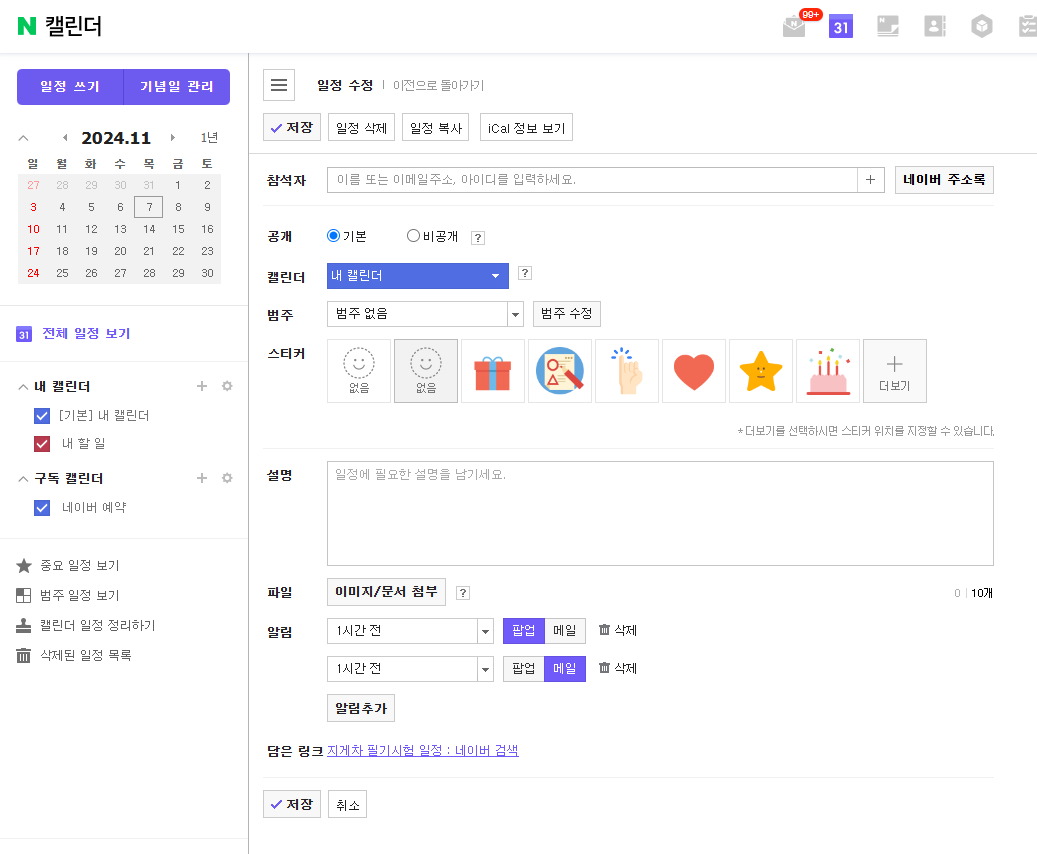1037x854 pixels.
Task: Save the event with 저장 button
Action: [x=291, y=127]
